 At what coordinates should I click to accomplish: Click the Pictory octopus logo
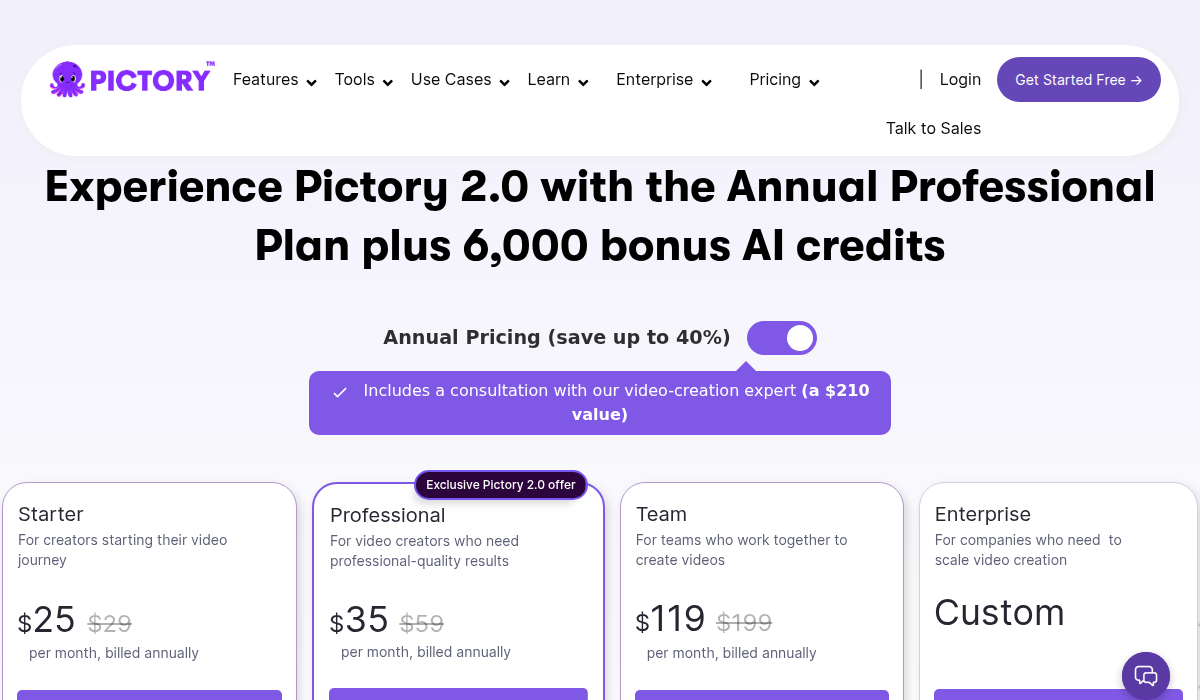(66, 79)
